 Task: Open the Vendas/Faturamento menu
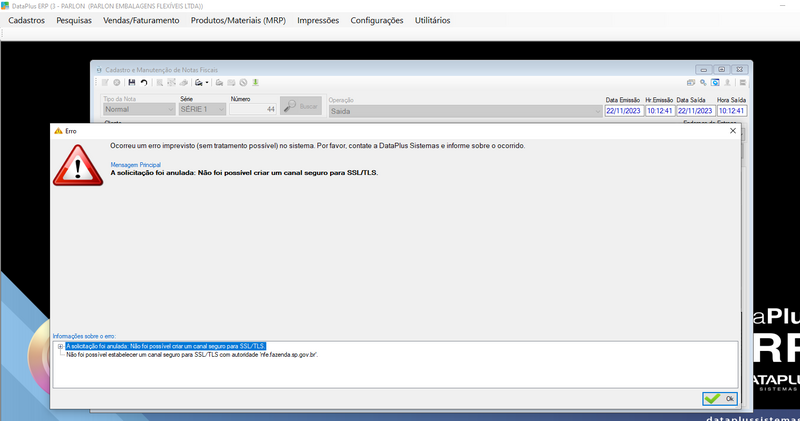141,20
